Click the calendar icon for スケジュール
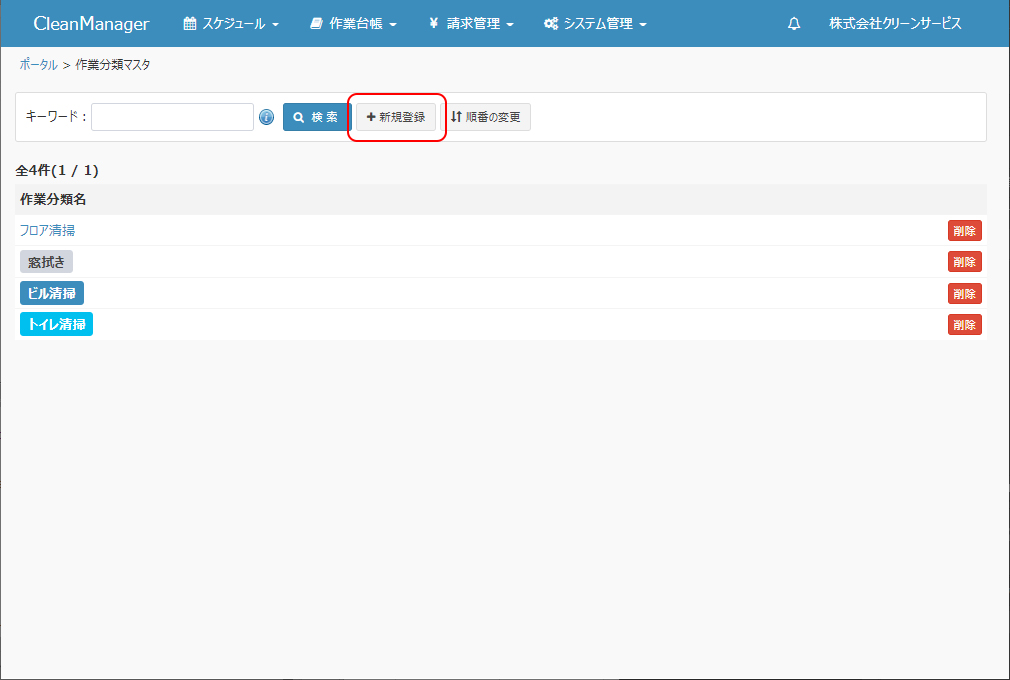Screen dimensions: 1010x680 click(190, 24)
